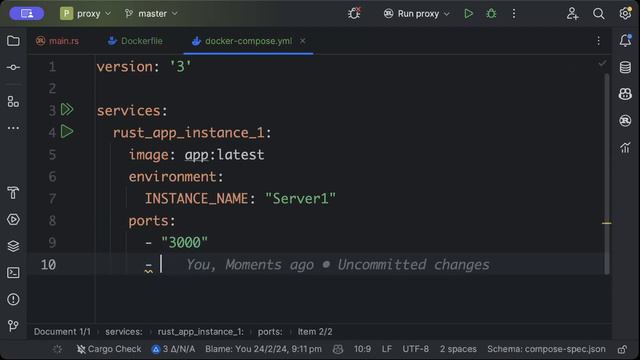Open the proxy project dropdown

pyautogui.click(x=85, y=13)
